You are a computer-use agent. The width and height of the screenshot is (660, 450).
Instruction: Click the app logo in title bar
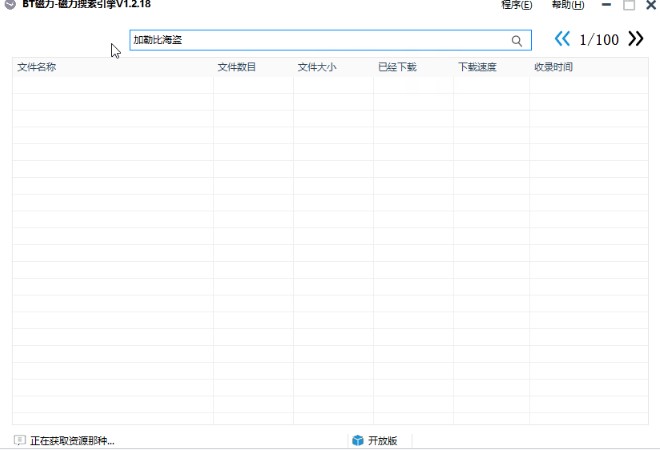[x=10, y=5]
